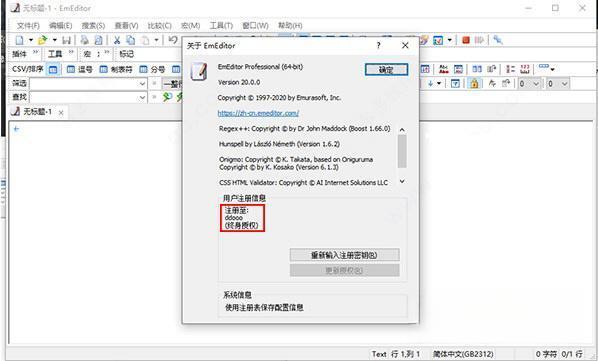Open second 0 value dropdown in filter toolbar
Screen dimensions: 598x361
point(564,83)
